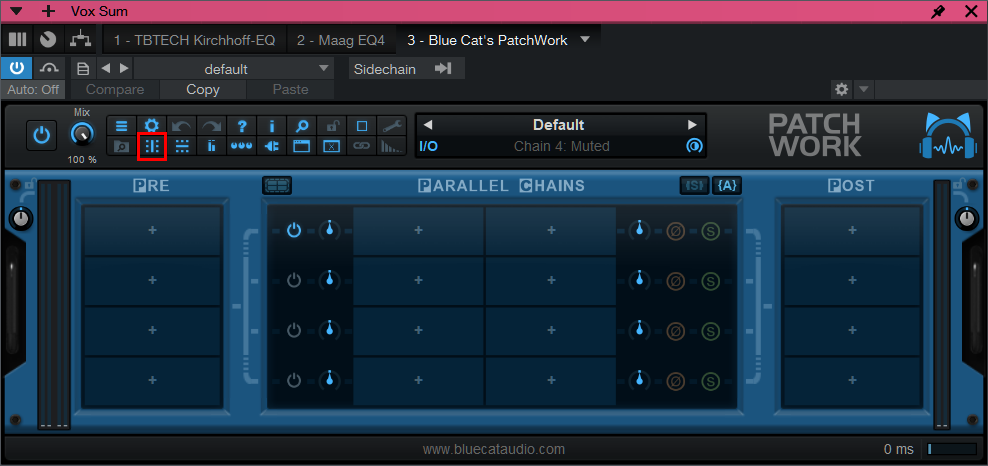Open the preset folder search icon

(x=122, y=146)
